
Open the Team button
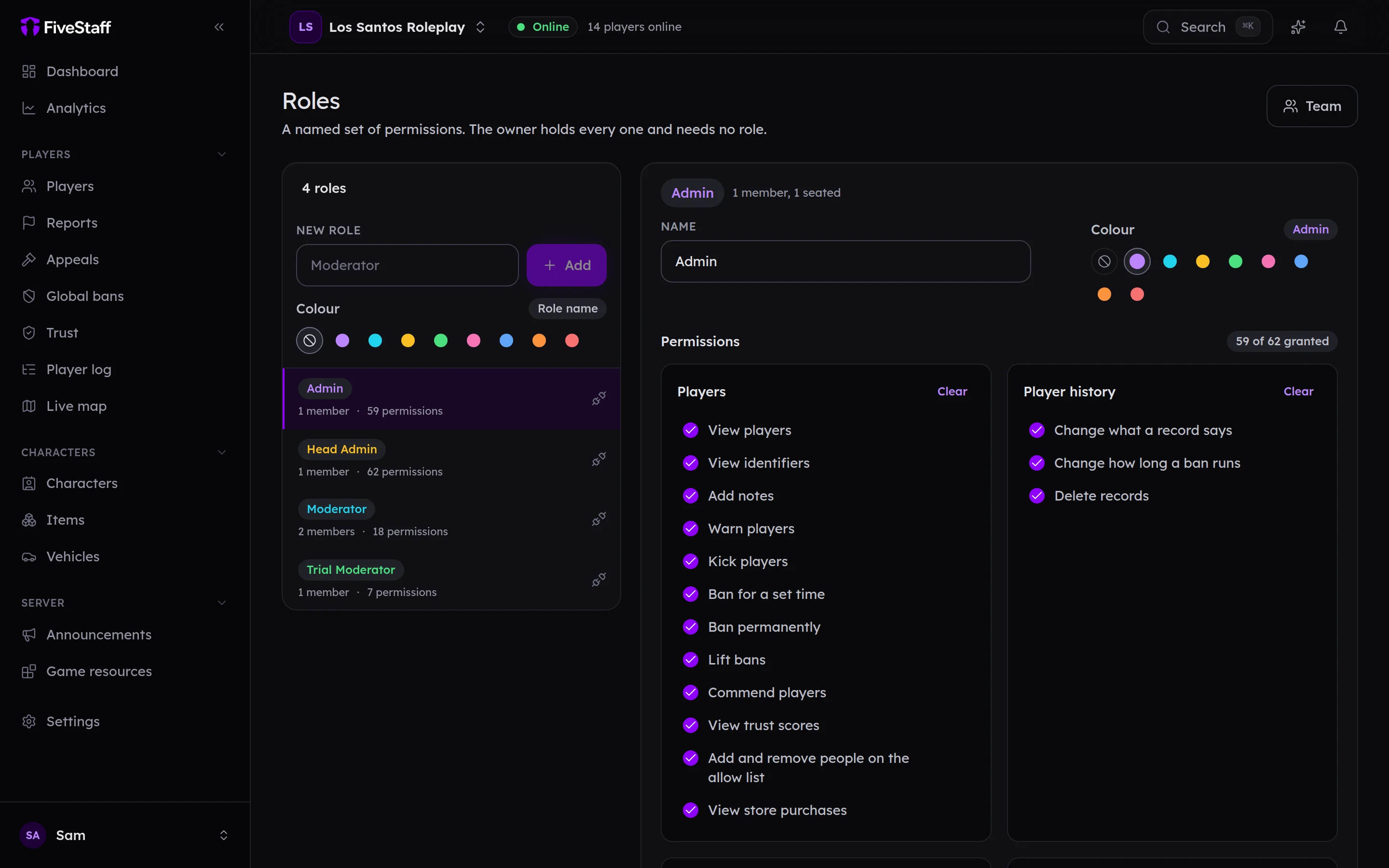[1312, 106]
